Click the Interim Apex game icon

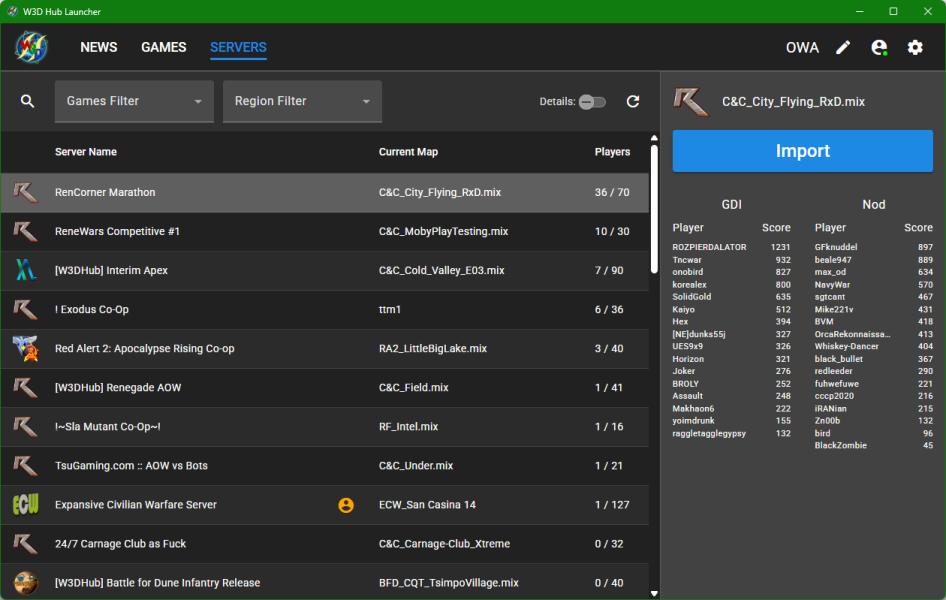tap(25, 270)
